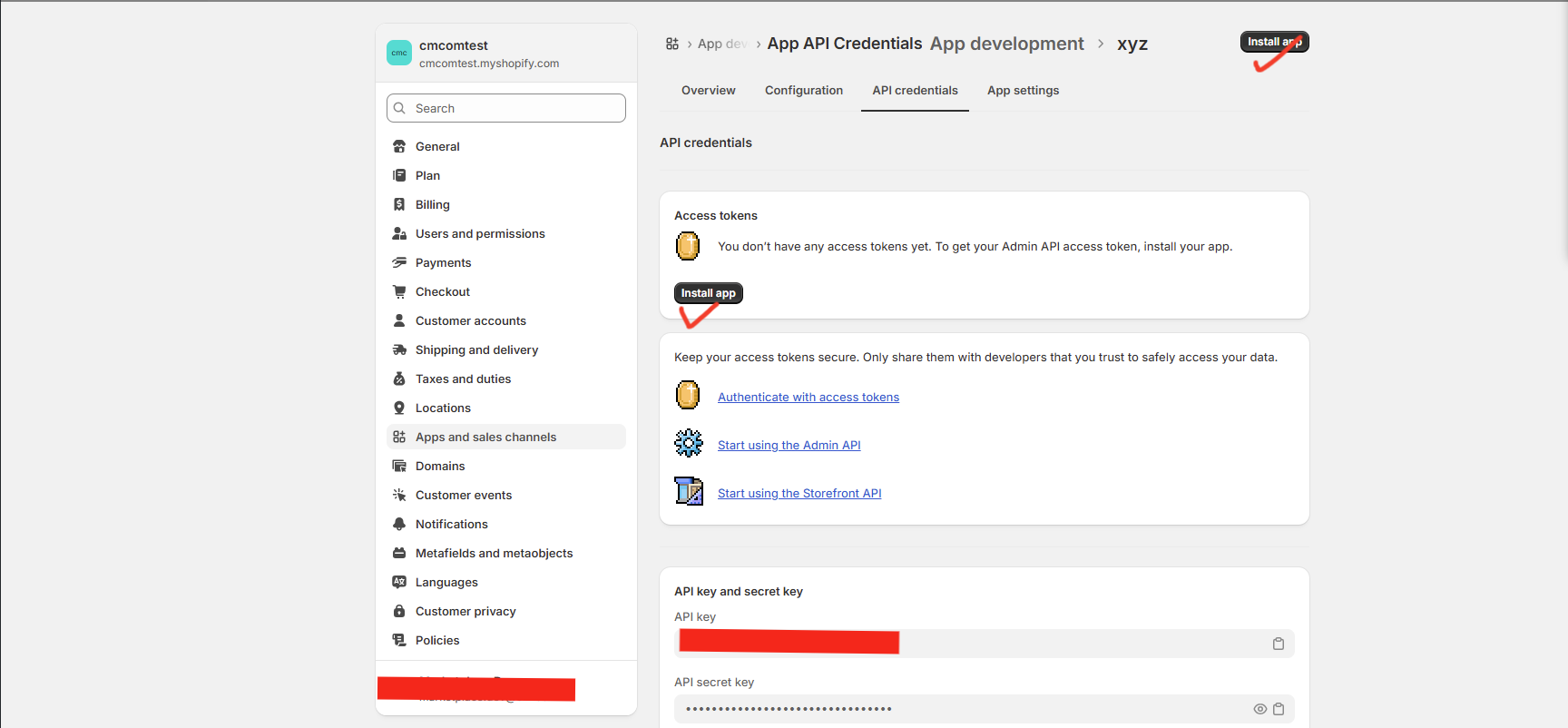Select Apps and sales channels in sidebar

tap(485, 438)
